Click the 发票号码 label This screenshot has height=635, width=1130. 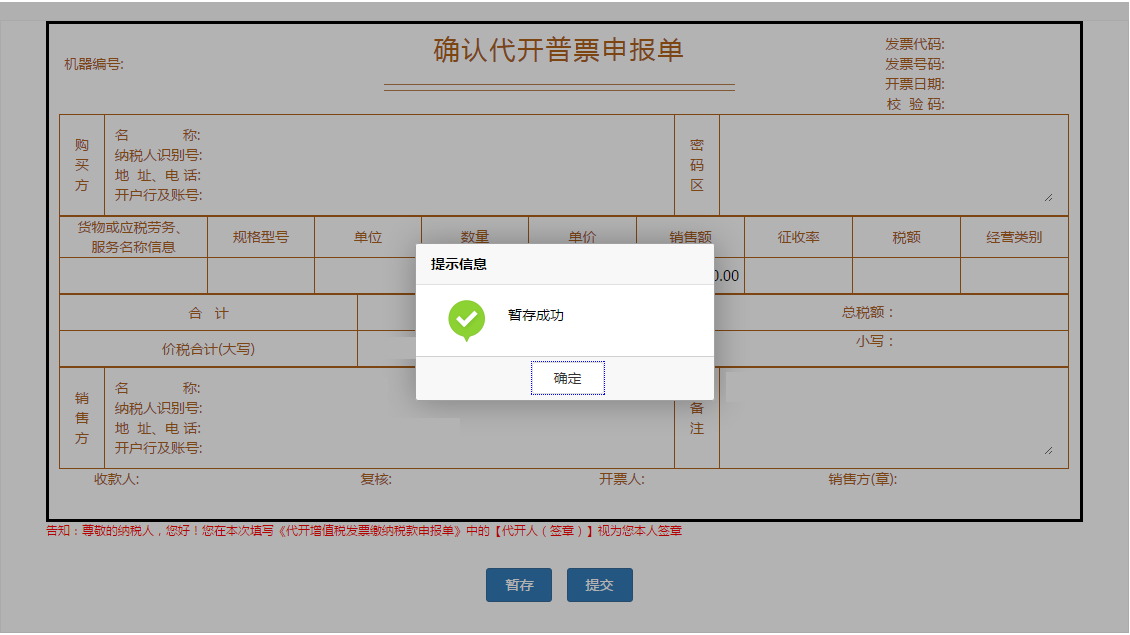point(915,64)
